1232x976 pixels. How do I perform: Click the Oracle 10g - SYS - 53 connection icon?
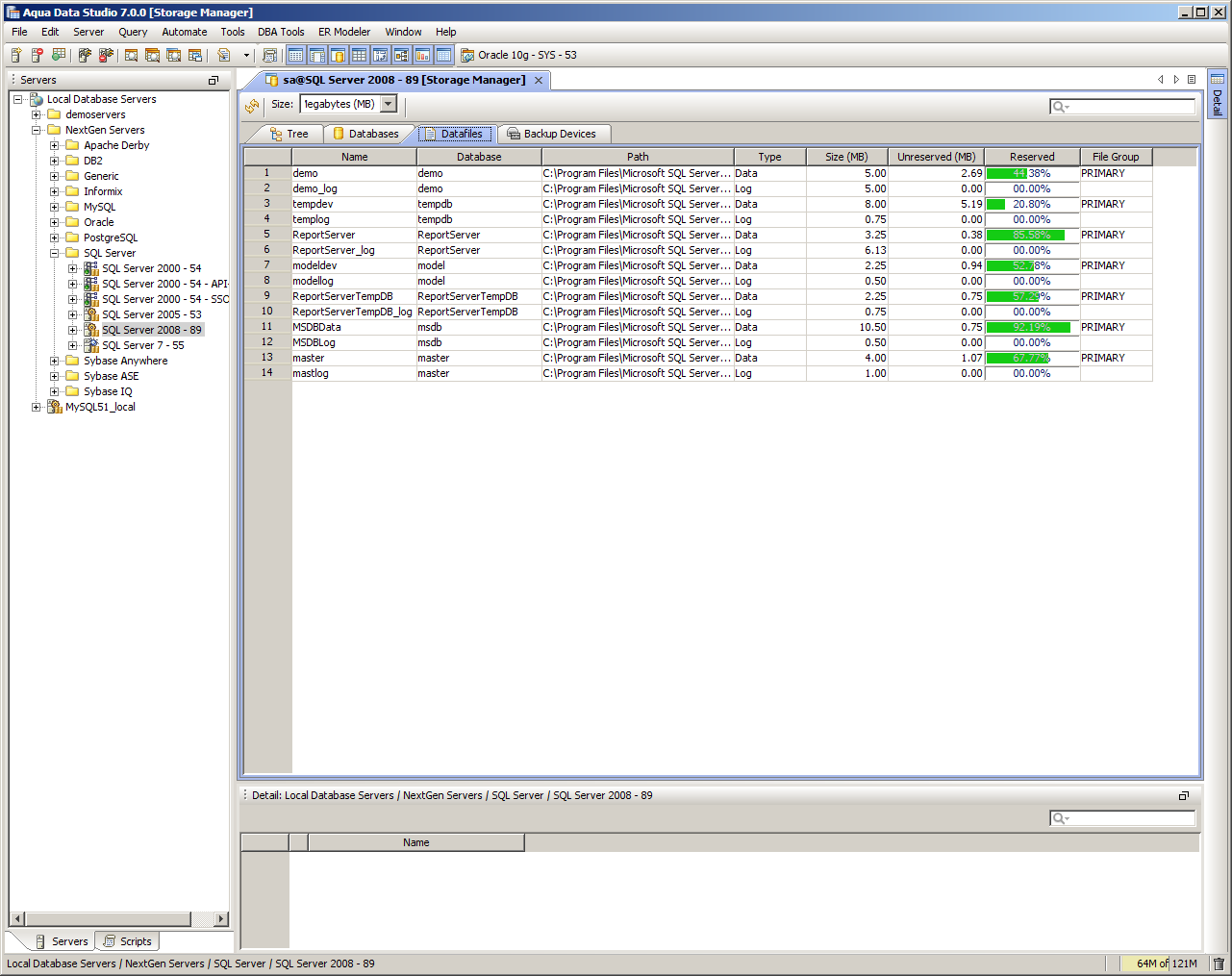coord(467,55)
